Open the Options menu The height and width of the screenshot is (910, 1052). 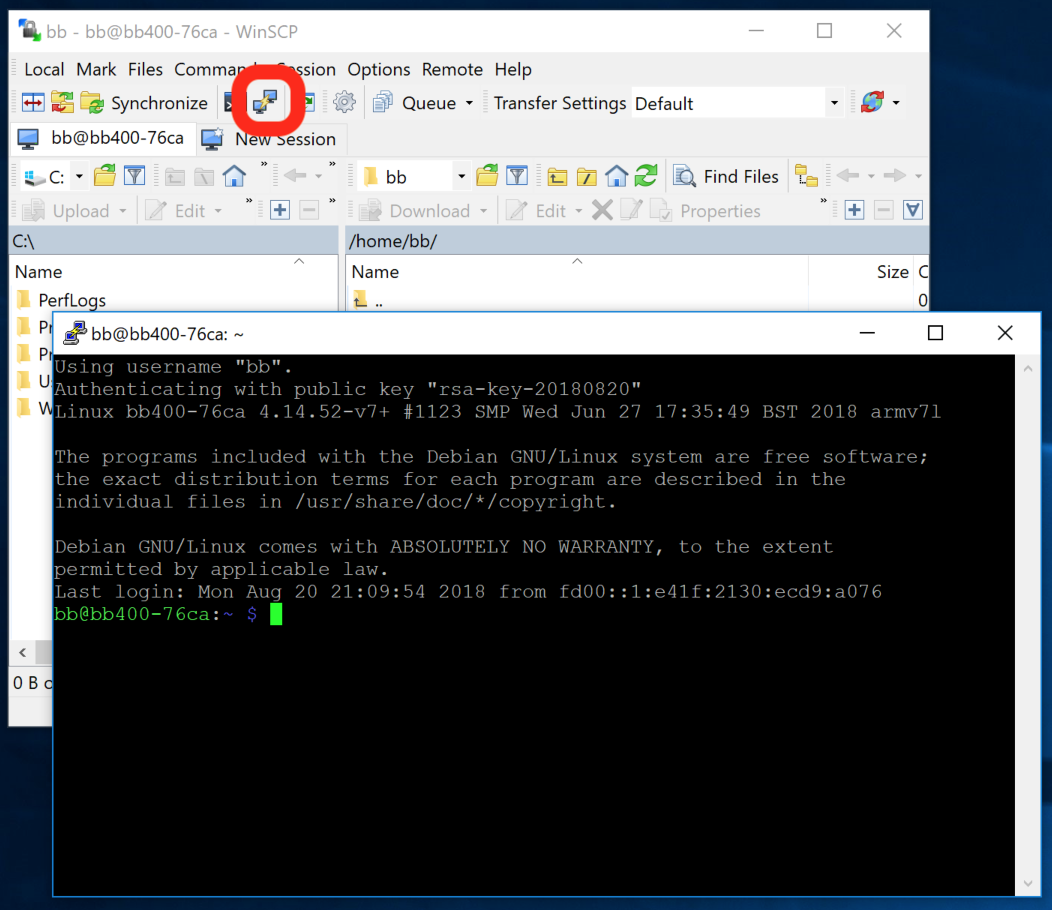point(378,69)
